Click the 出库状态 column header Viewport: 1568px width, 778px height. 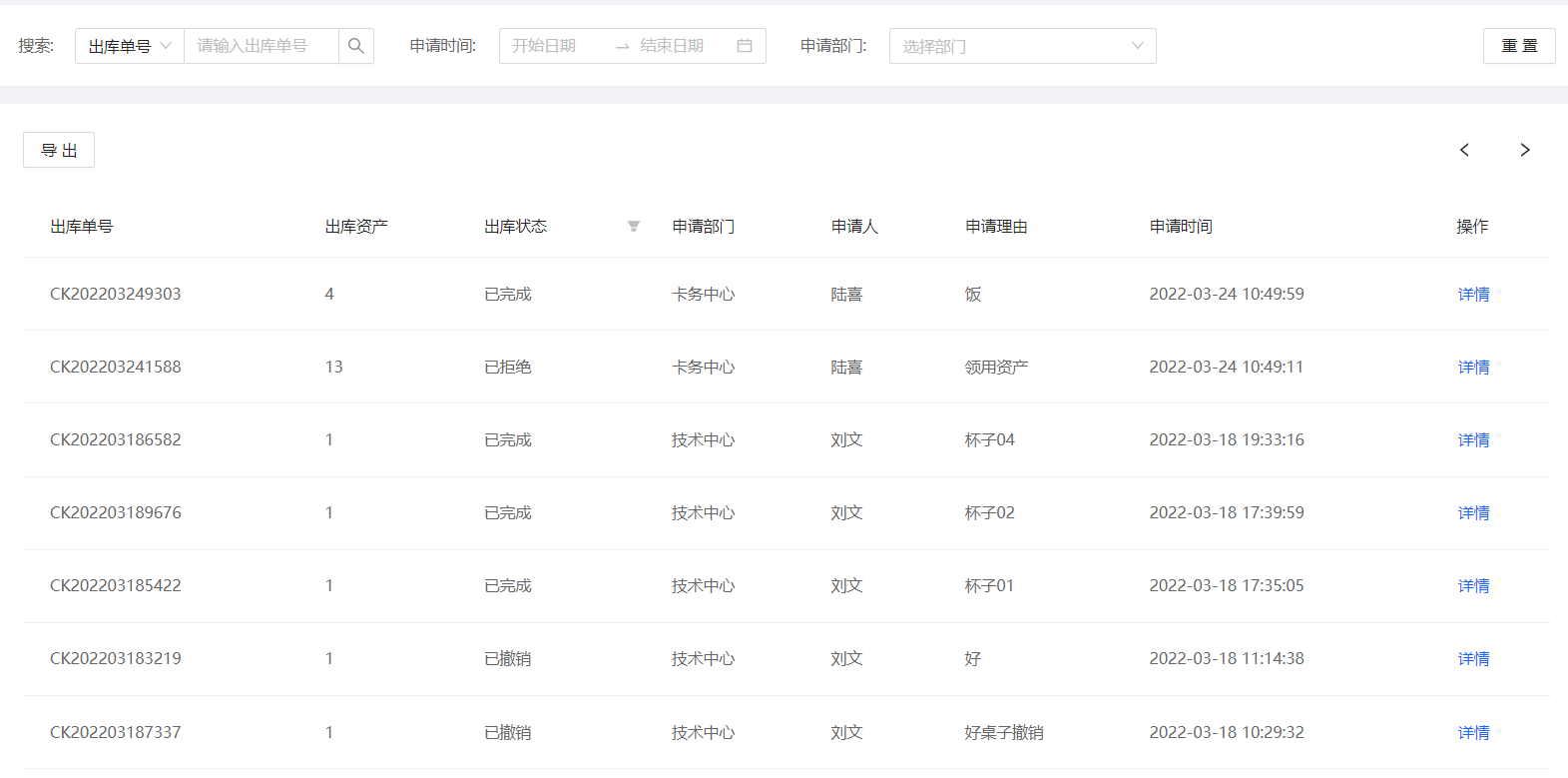(515, 227)
